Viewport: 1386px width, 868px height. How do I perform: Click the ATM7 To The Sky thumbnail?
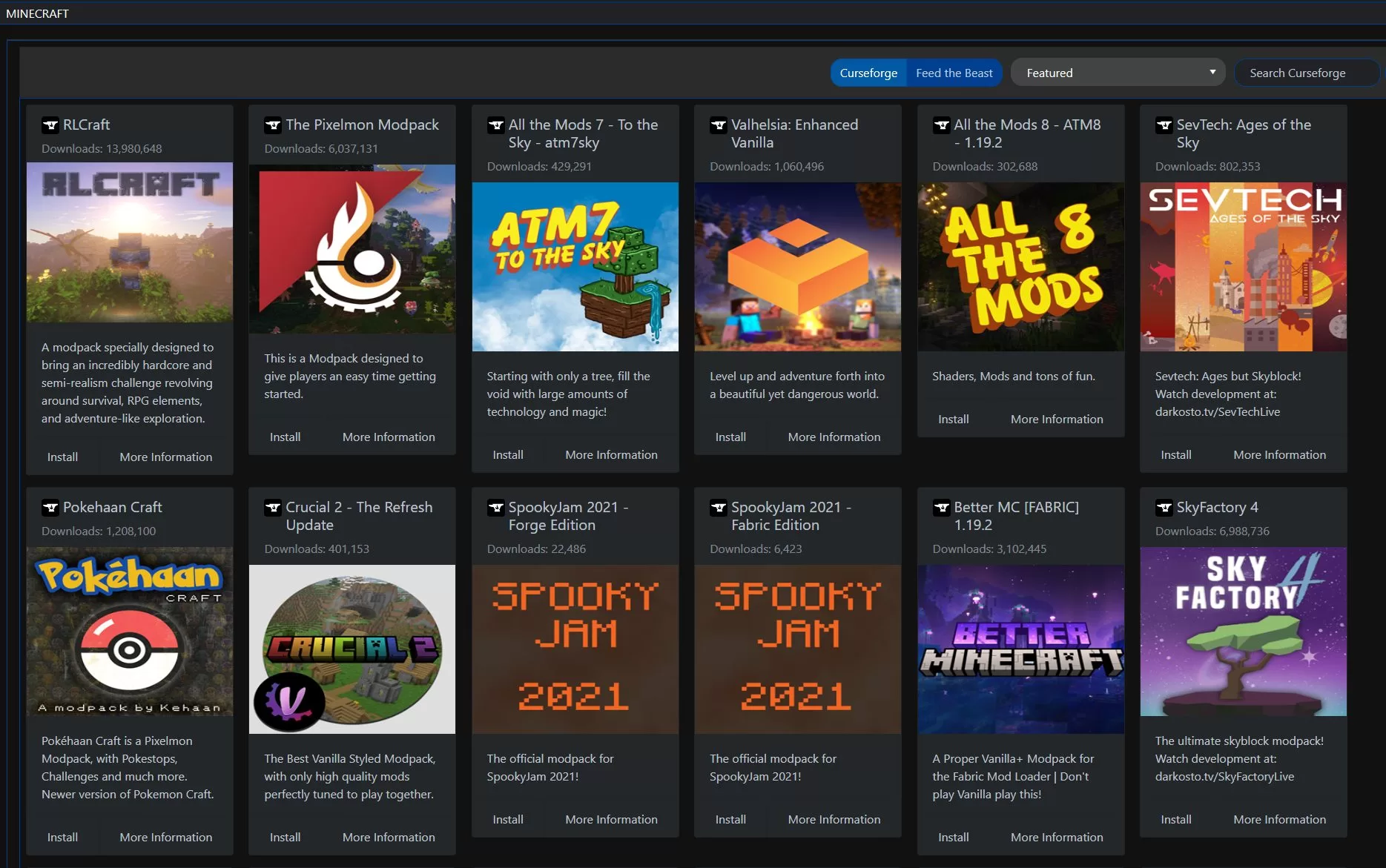tap(575, 267)
